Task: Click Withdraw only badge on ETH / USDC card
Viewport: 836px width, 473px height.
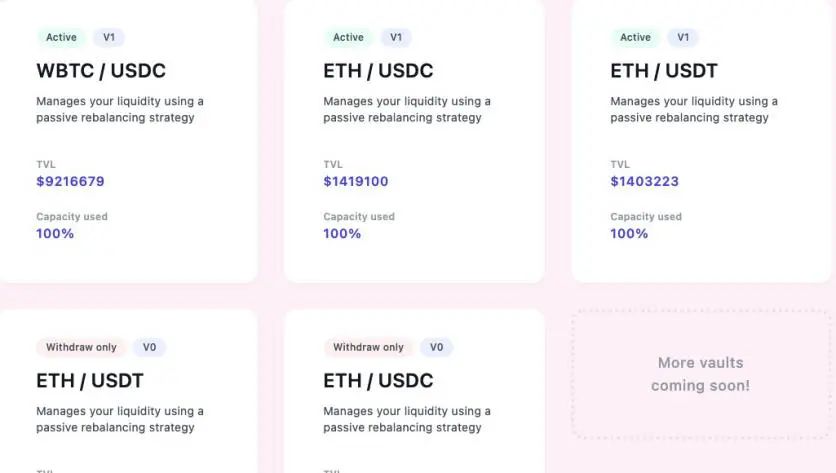Action: click(x=368, y=348)
